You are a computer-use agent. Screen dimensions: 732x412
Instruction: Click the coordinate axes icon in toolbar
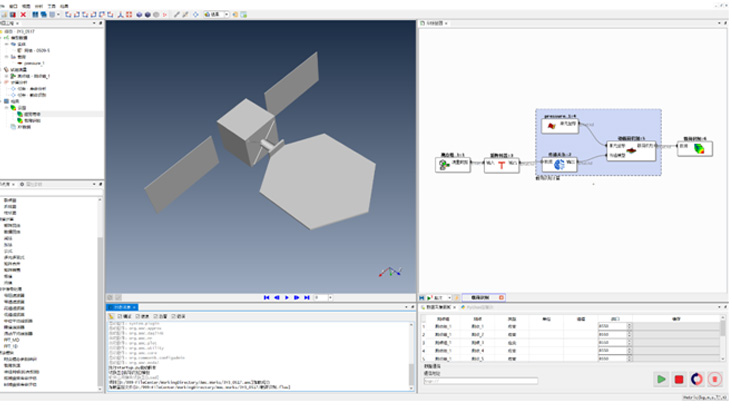pyautogui.click(x=120, y=15)
